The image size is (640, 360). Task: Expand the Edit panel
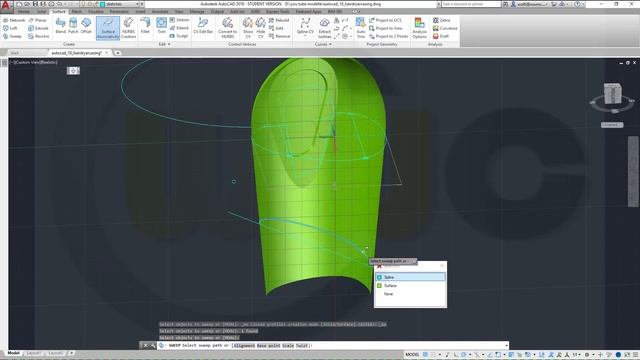click(164, 44)
